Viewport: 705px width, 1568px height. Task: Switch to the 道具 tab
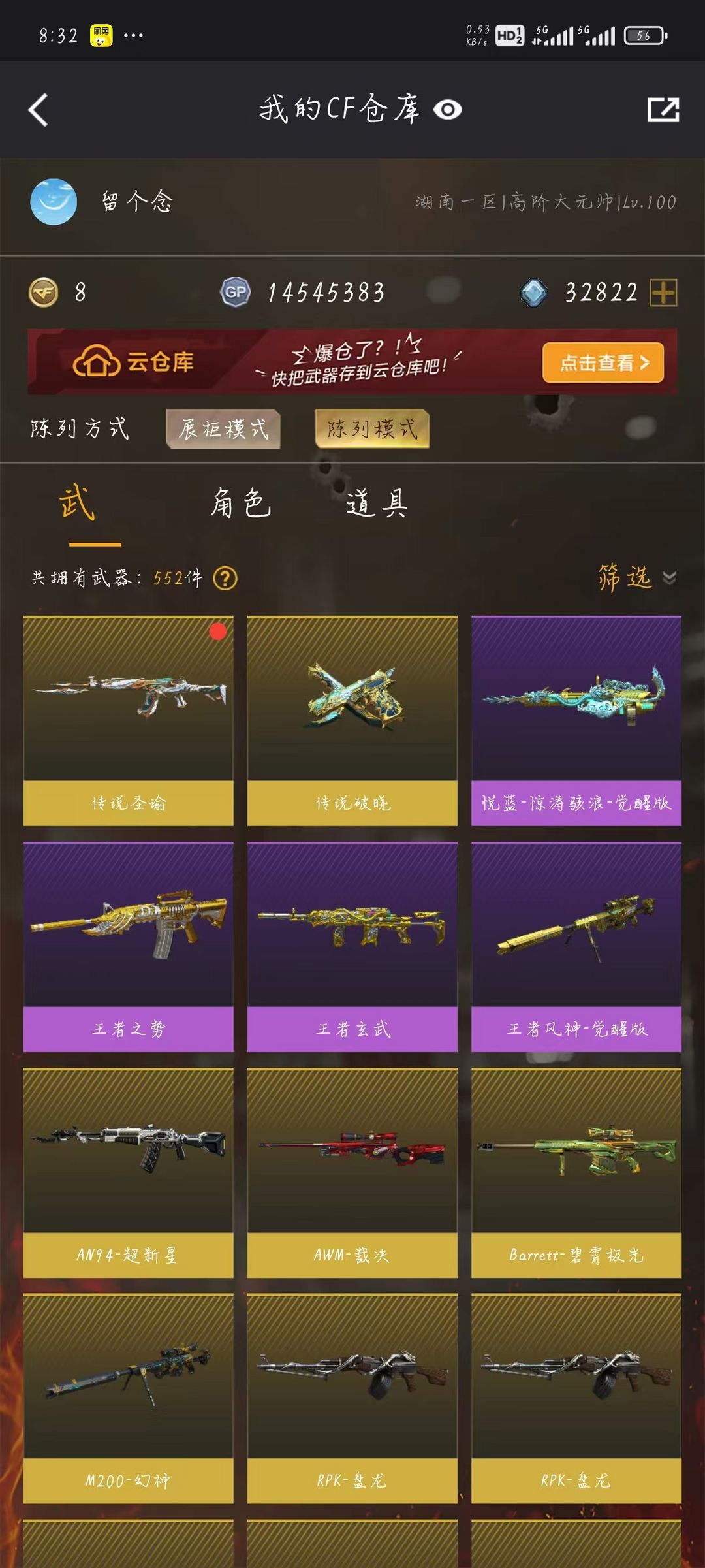pos(377,504)
